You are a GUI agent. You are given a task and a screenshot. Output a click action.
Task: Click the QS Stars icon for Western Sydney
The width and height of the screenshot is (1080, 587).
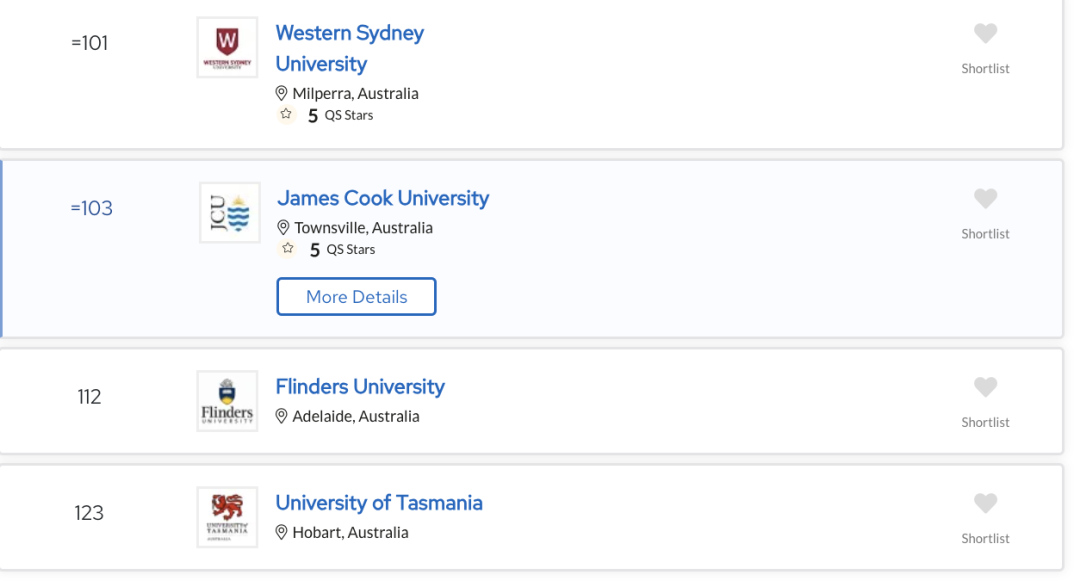(286, 114)
